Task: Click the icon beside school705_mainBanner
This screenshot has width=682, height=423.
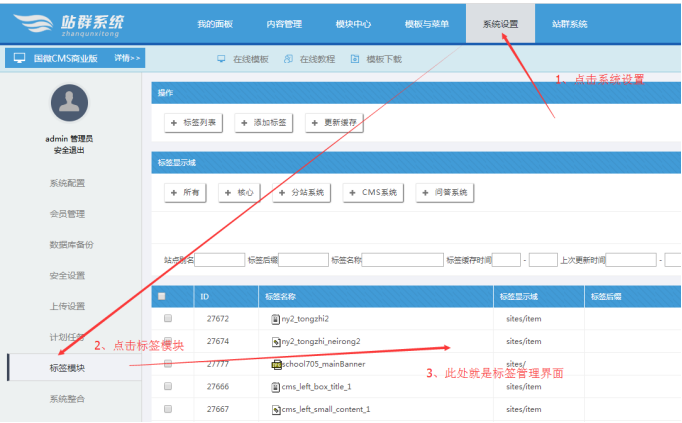Action: click(x=276, y=364)
